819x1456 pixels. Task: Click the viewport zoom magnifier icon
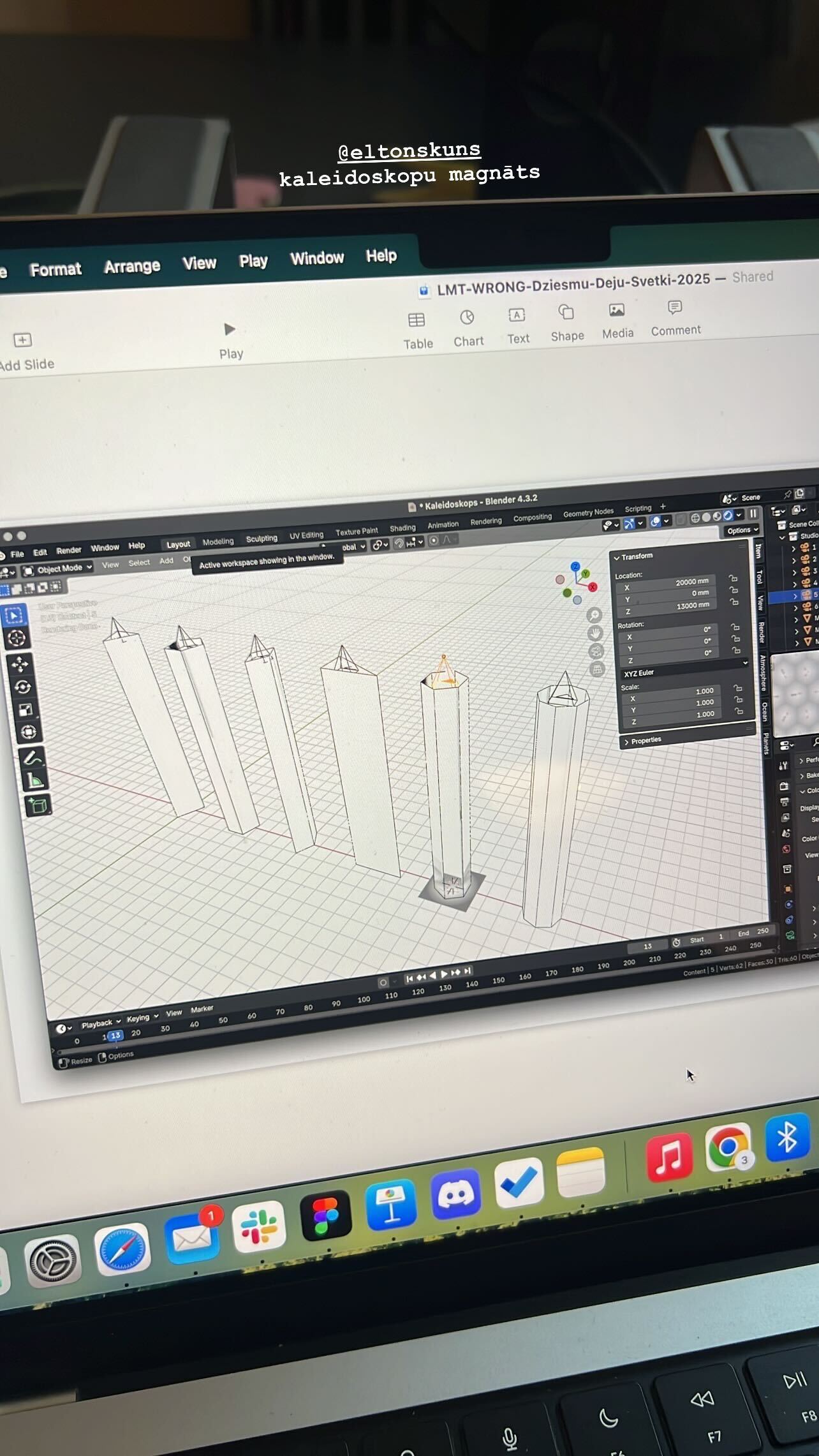point(594,615)
